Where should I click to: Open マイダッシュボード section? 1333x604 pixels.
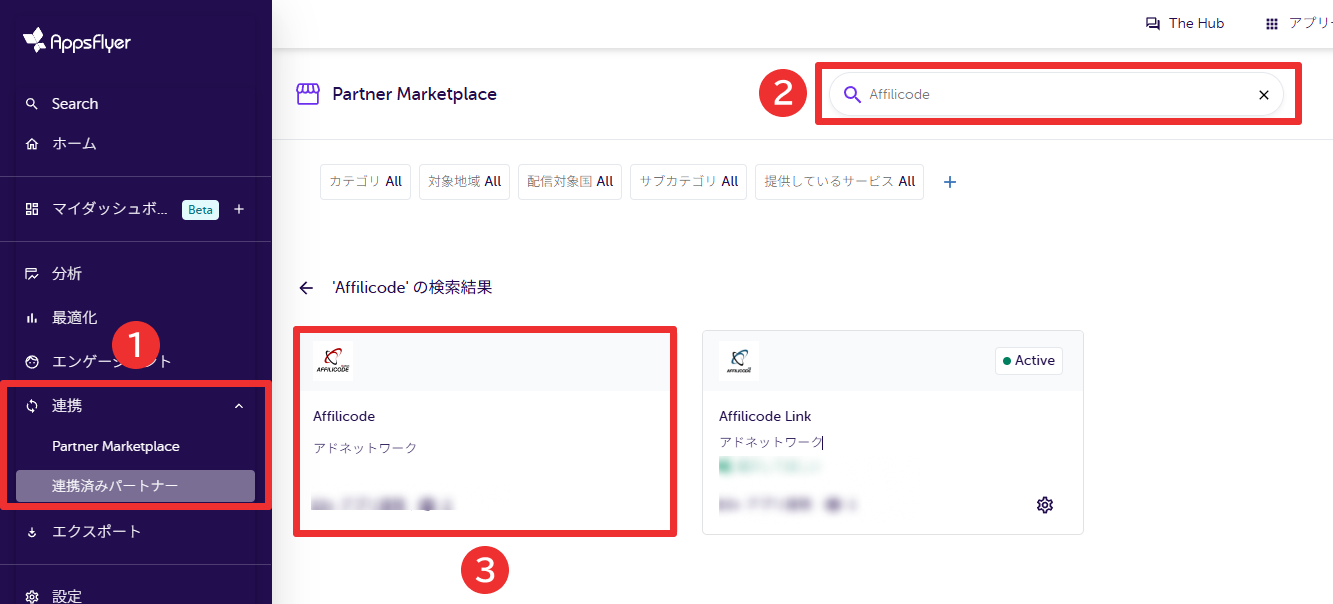point(110,210)
